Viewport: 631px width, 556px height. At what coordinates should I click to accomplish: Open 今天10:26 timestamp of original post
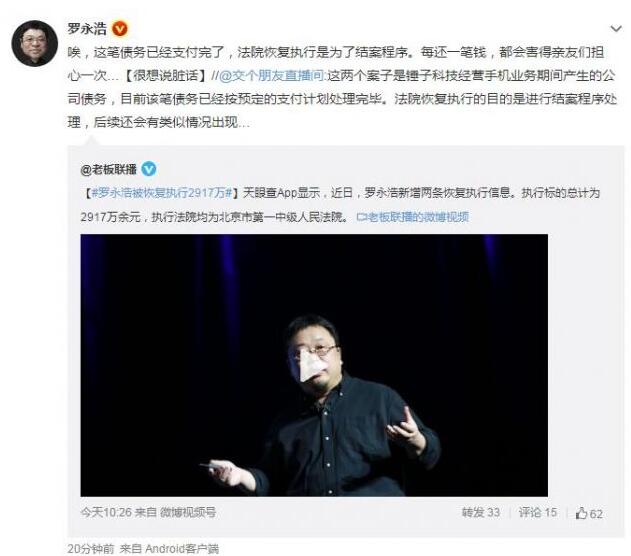coord(106,512)
